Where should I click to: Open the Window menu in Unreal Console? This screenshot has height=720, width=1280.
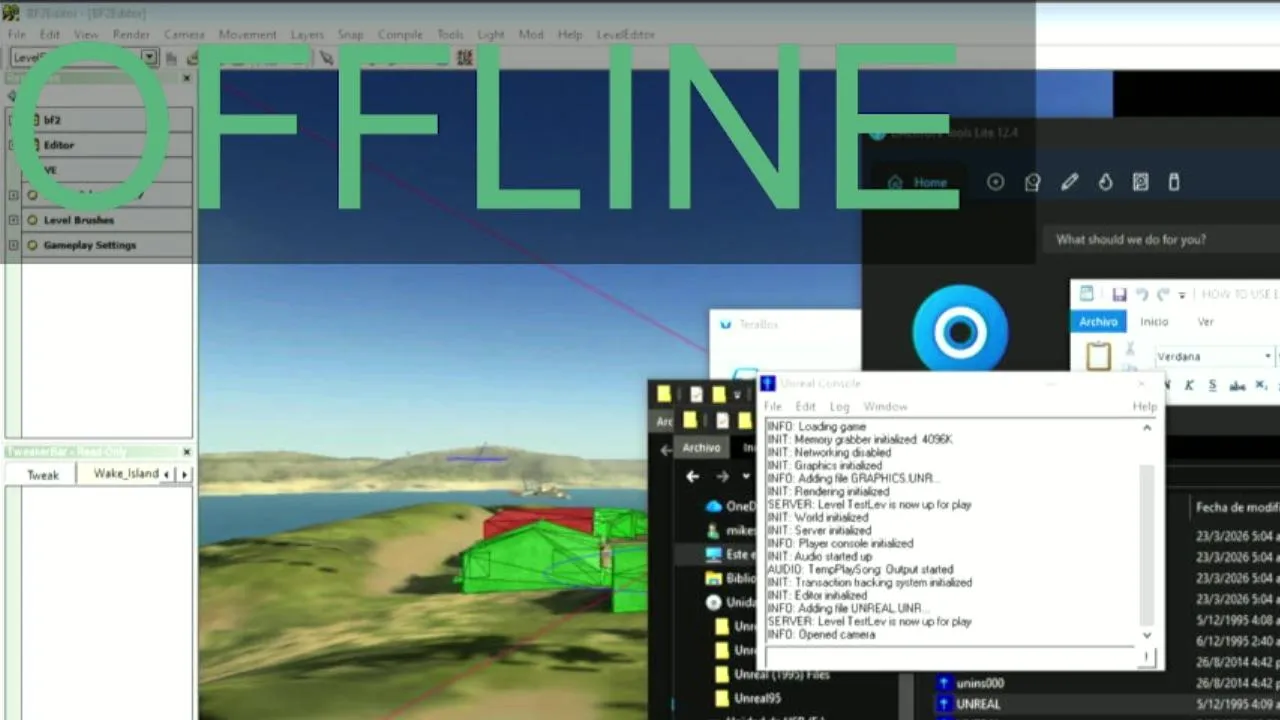885,406
